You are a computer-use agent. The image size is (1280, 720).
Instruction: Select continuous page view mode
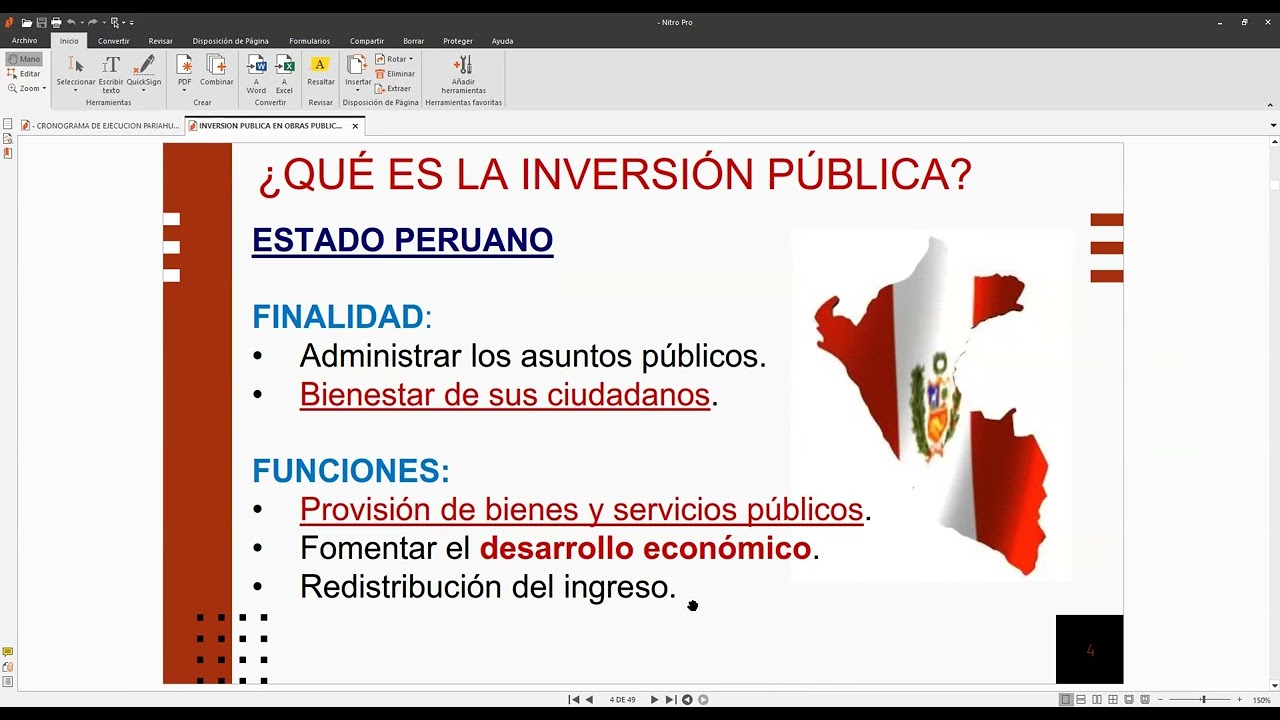tap(1081, 700)
